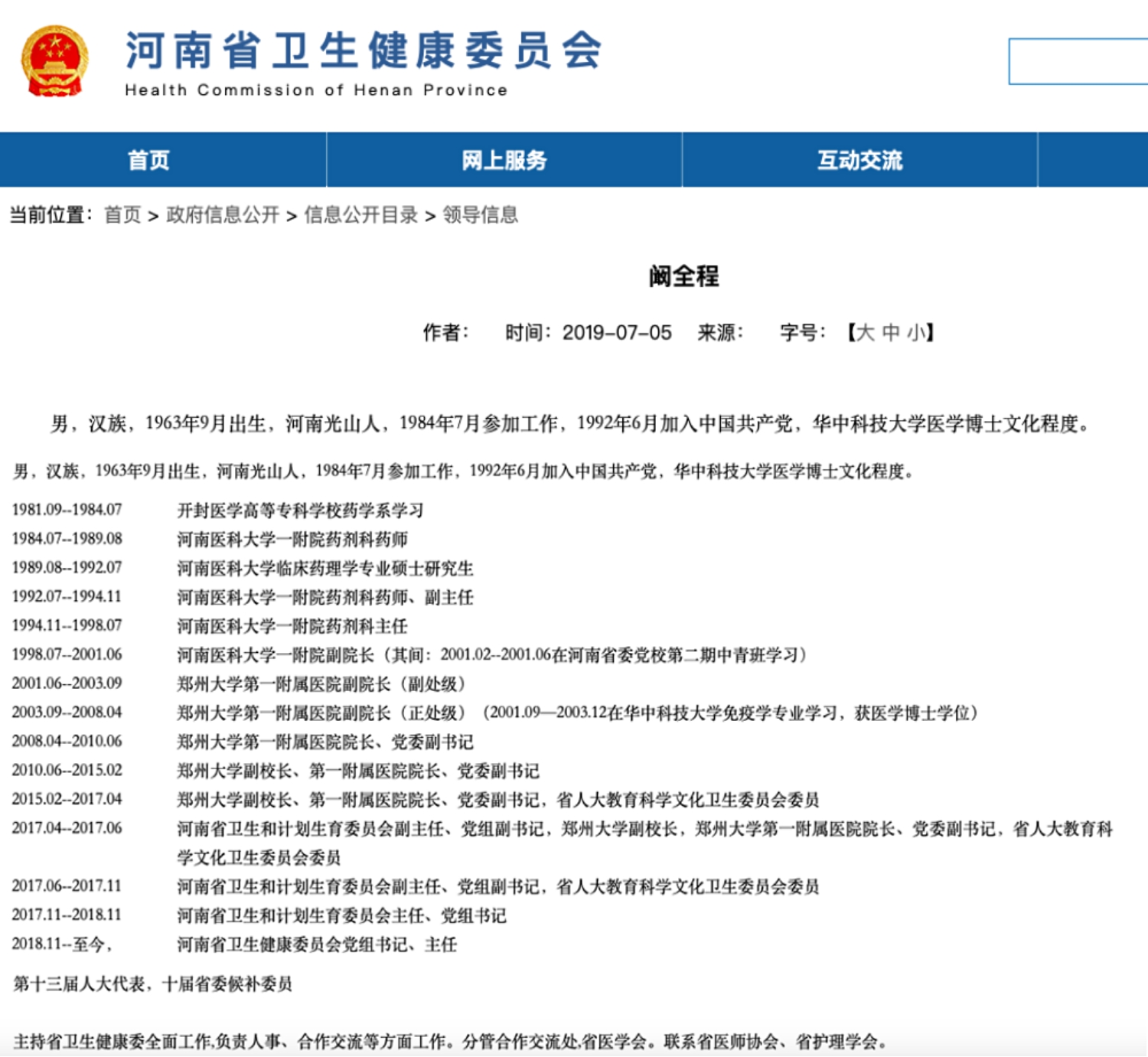Click the English title Health Commission of Henan Province
1148x1057 pixels.
coord(316,90)
